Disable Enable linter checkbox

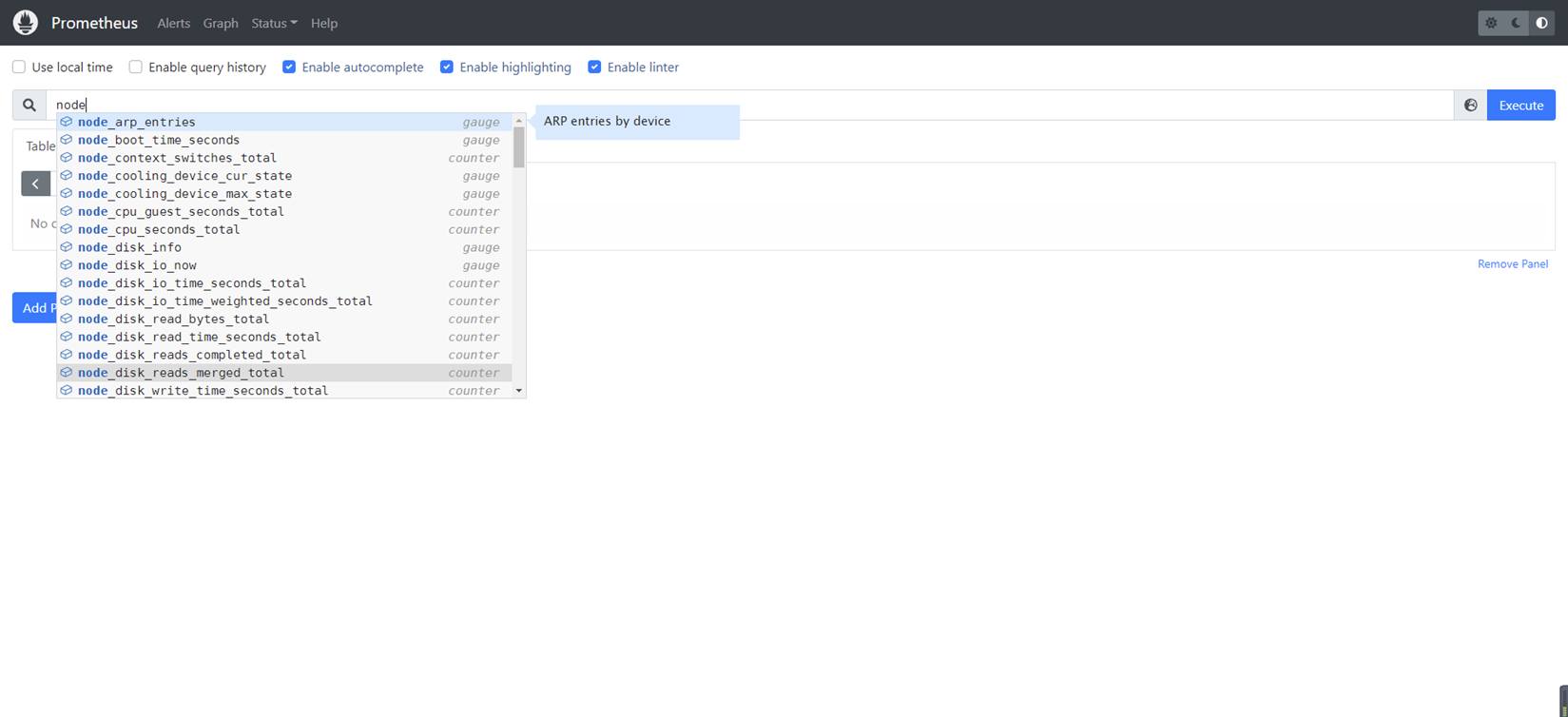coord(594,68)
